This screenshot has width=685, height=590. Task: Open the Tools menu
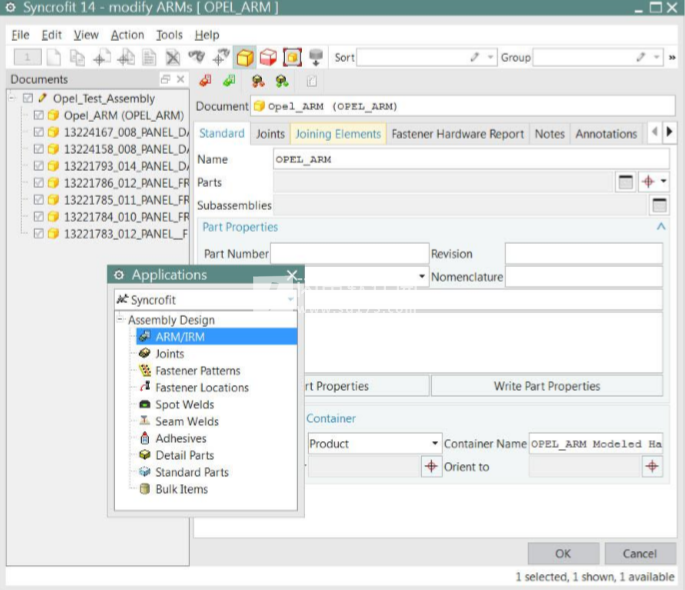coord(169,35)
